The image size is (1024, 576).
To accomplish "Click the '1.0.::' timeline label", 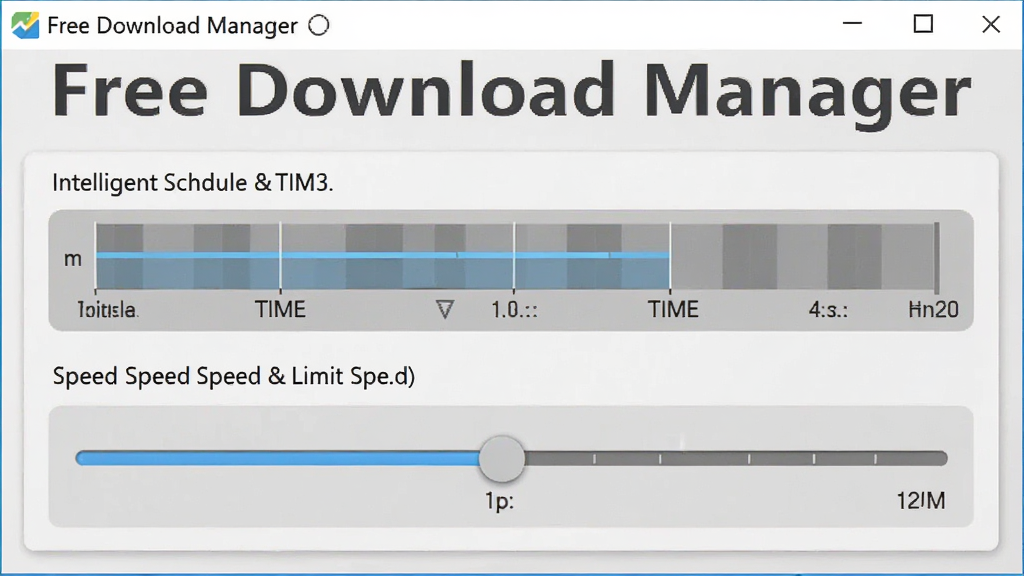I will click(x=515, y=310).
